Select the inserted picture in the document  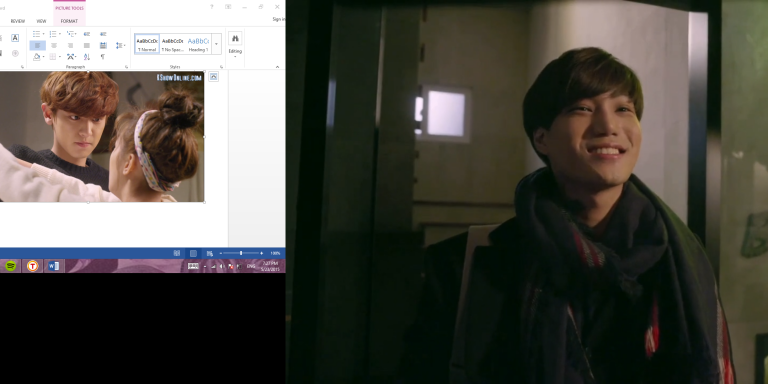tap(102, 137)
